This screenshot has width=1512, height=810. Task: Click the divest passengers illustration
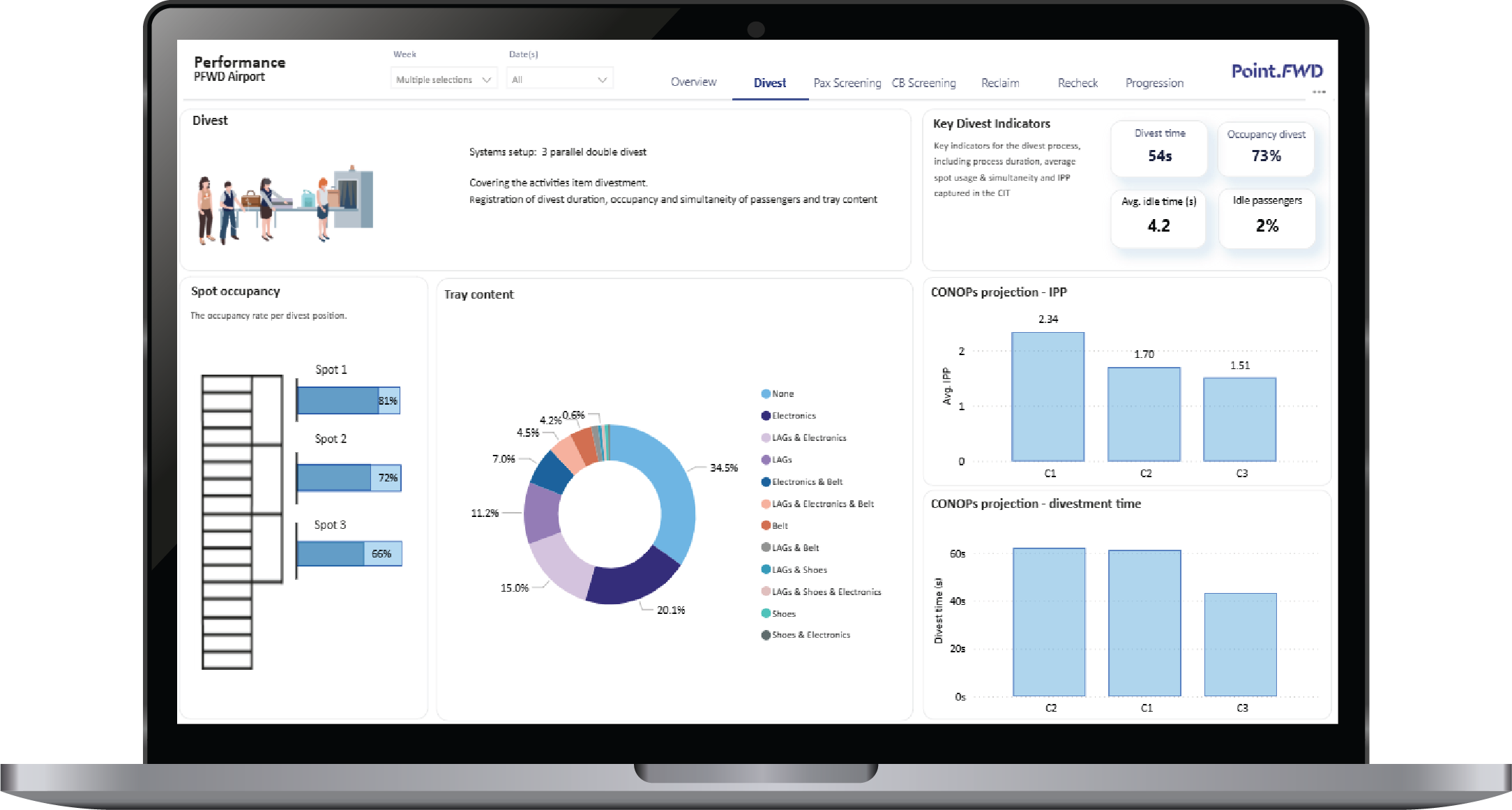(285, 204)
